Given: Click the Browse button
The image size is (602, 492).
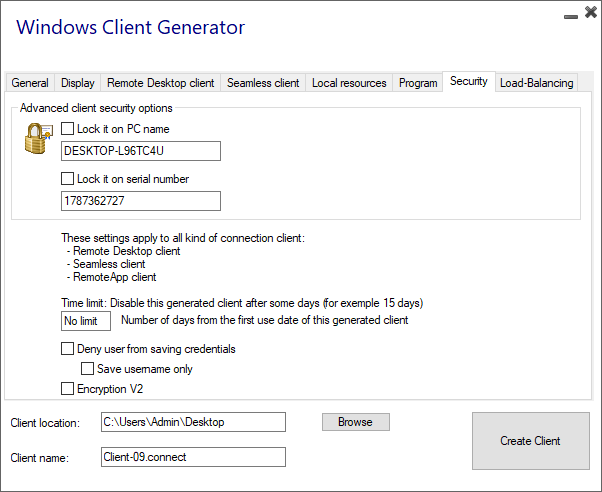Looking at the screenshot, I should pyautogui.click(x=355, y=422).
